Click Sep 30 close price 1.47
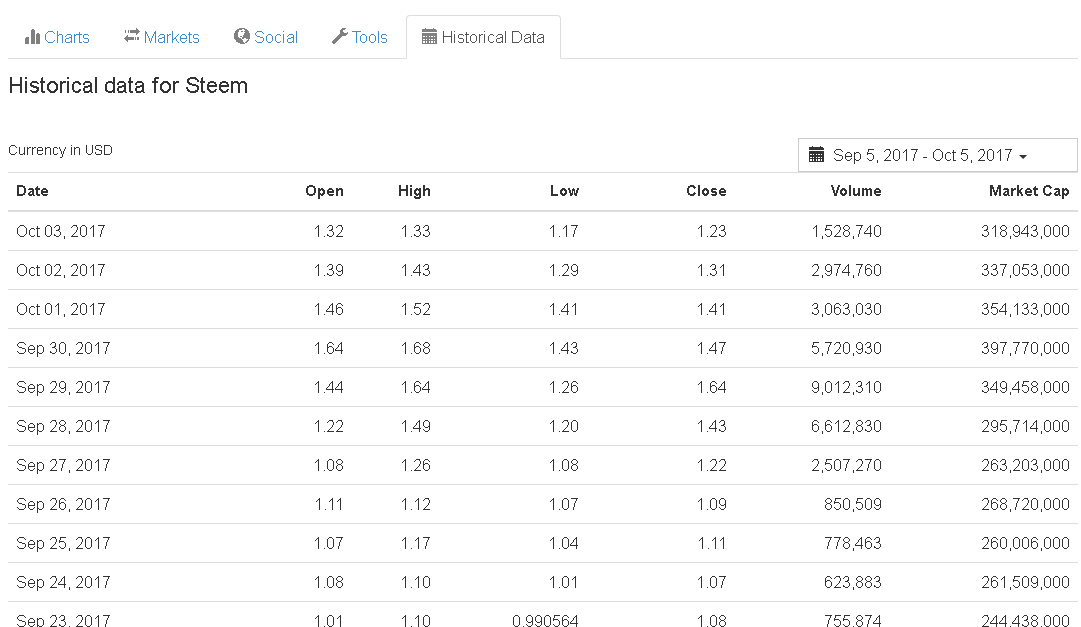Screen dimensions: 1081x627 [711, 348]
